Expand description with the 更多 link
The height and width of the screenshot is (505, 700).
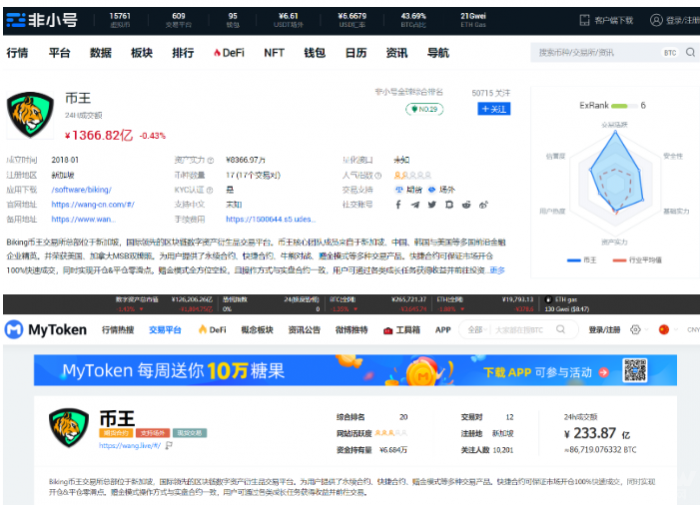[x=497, y=270]
